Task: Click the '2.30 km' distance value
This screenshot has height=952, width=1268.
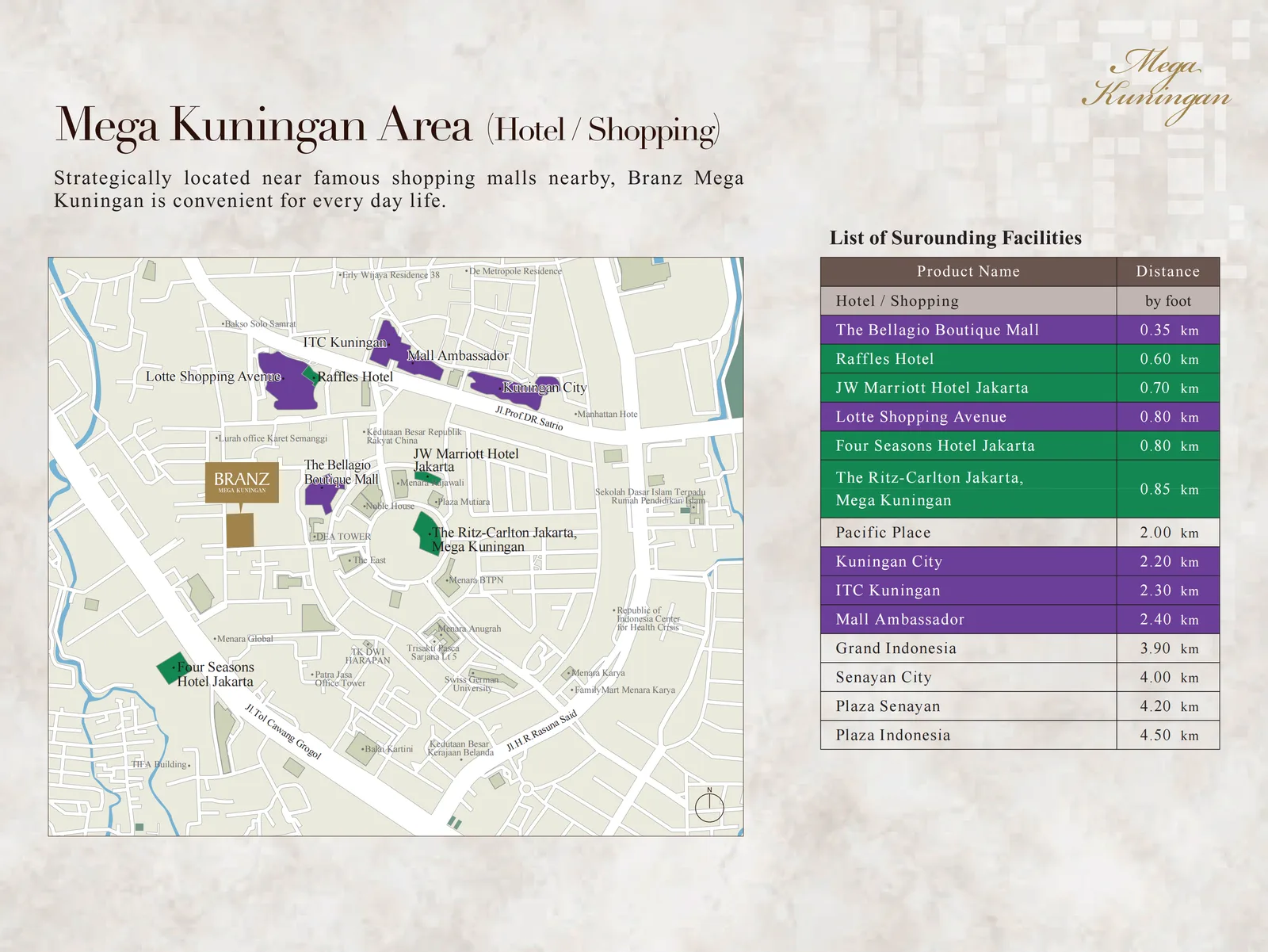Action: point(1169,591)
